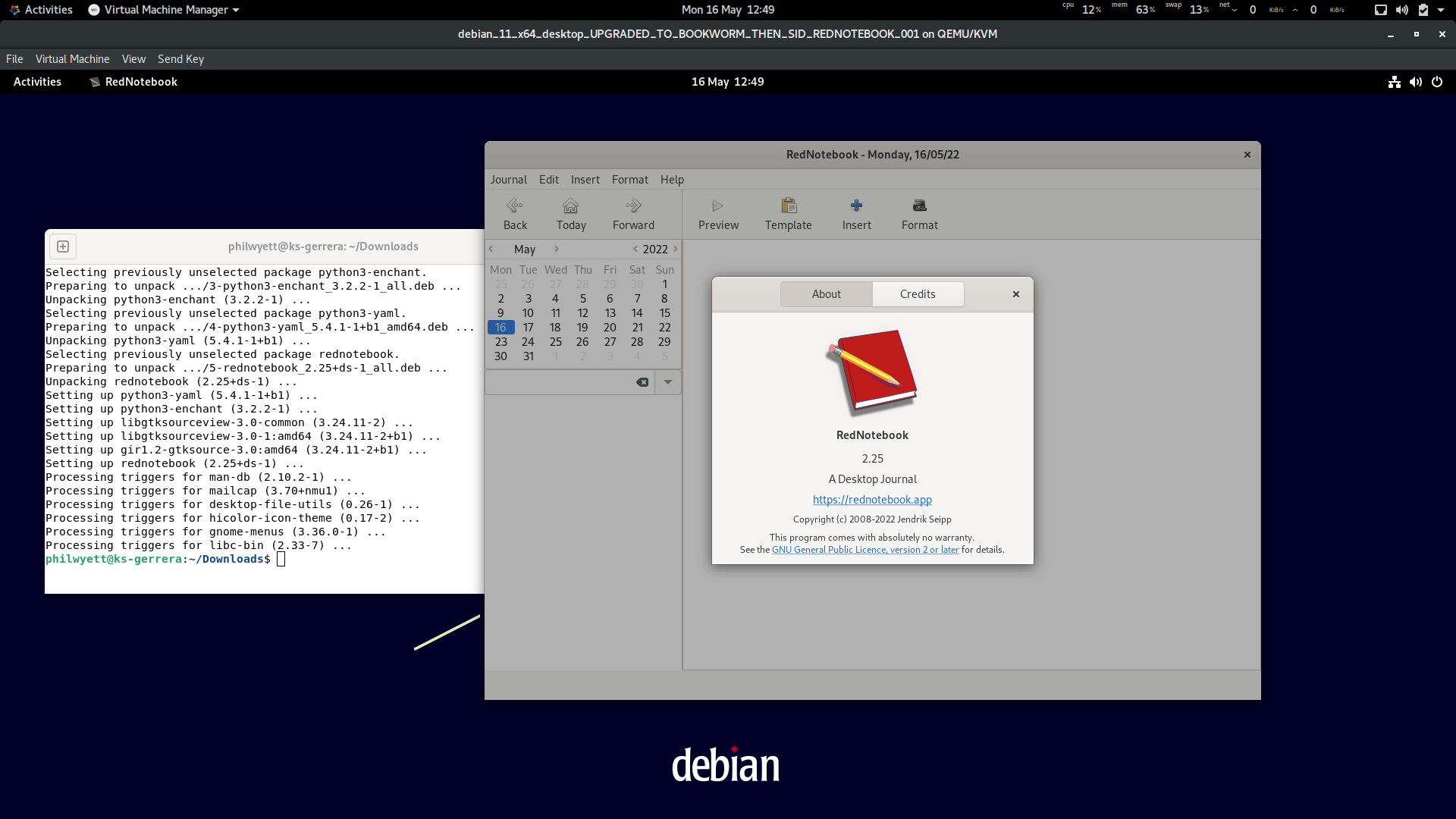Switch to the Credits tab in About dialog
The height and width of the screenshot is (819, 1456).
[918, 293]
